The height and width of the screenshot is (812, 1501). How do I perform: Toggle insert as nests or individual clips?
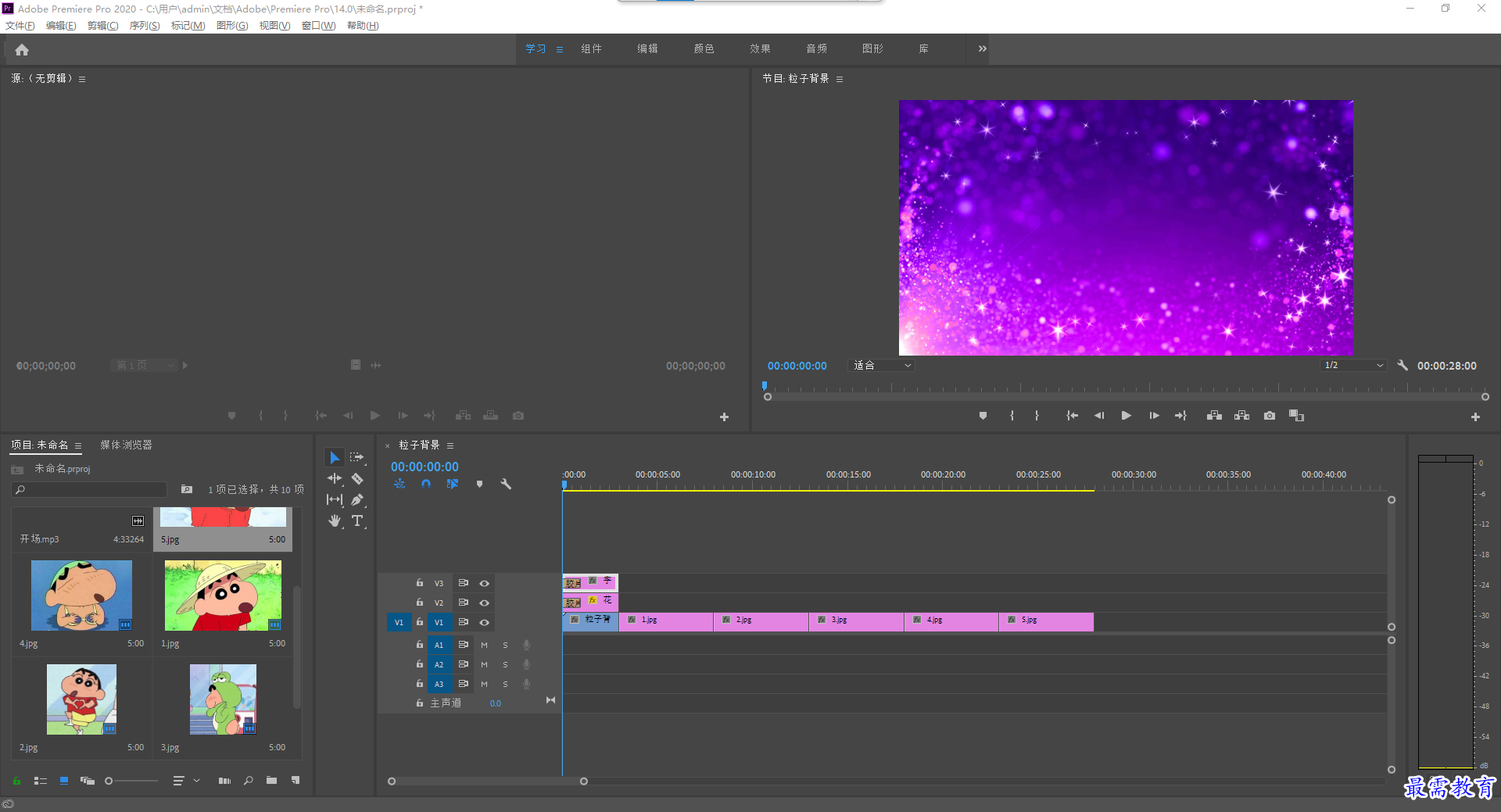tap(399, 484)
